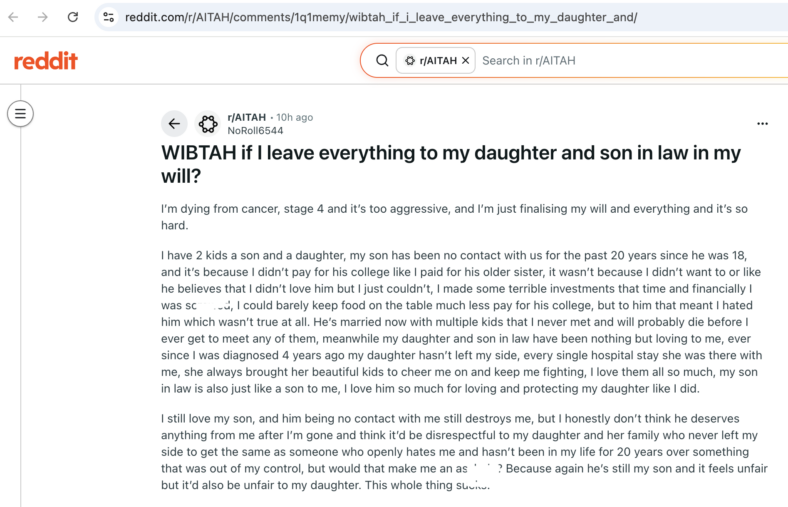Screen dimensions: 788x507
Task: Open the r/AITAH search scope chip
Action: (435, 60)
